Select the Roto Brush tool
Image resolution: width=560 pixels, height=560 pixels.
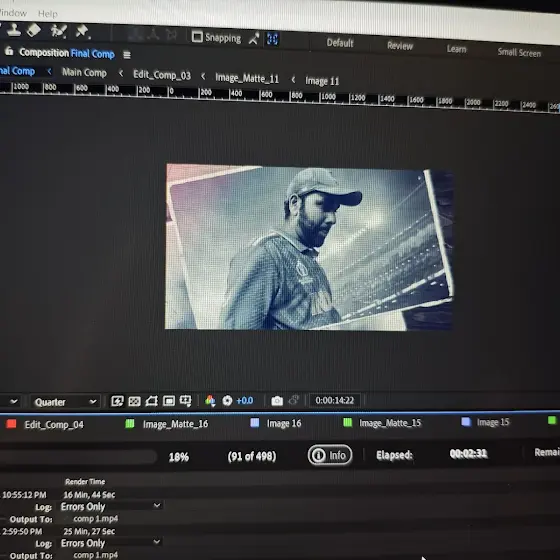(59, 31)
